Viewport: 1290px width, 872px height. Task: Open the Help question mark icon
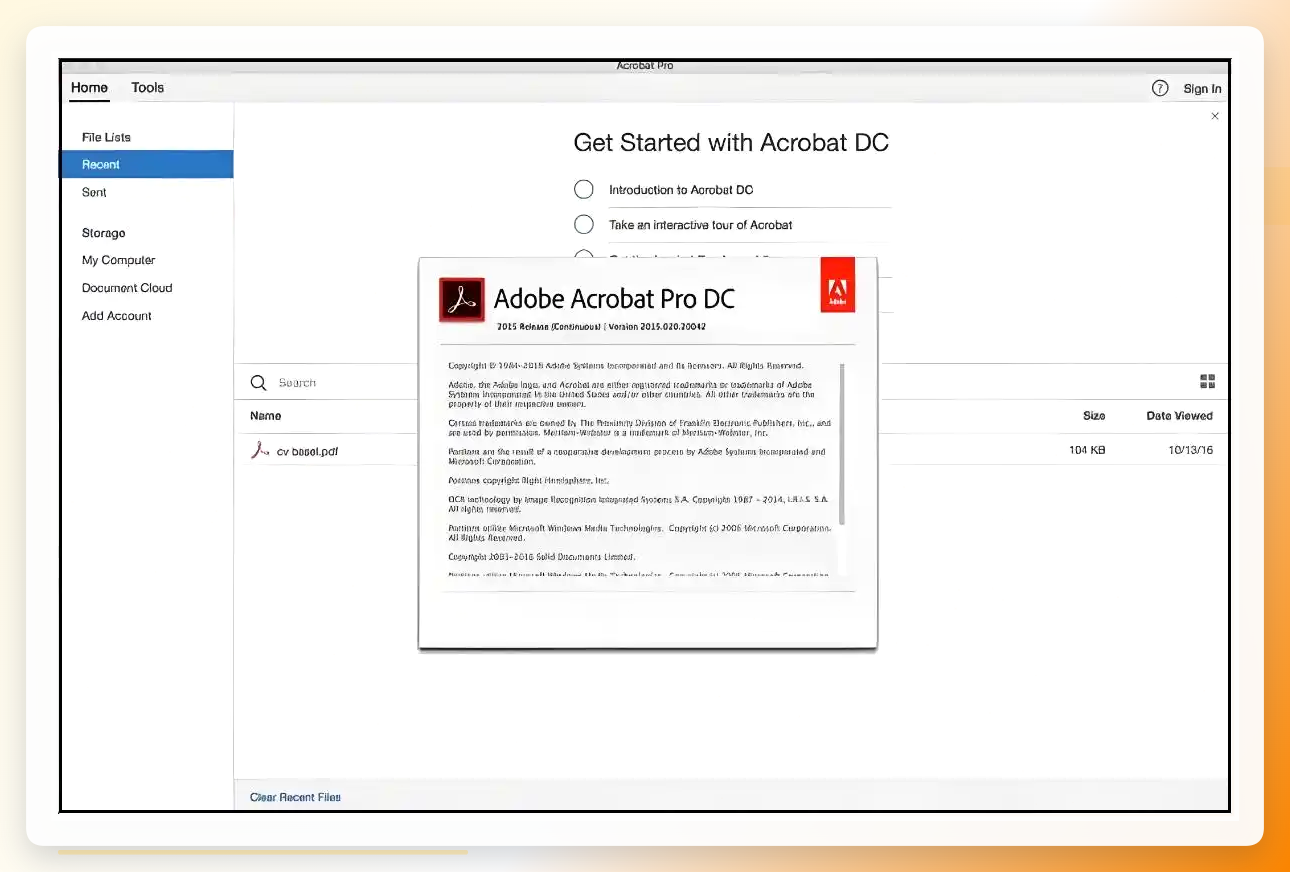(1160, 88)
